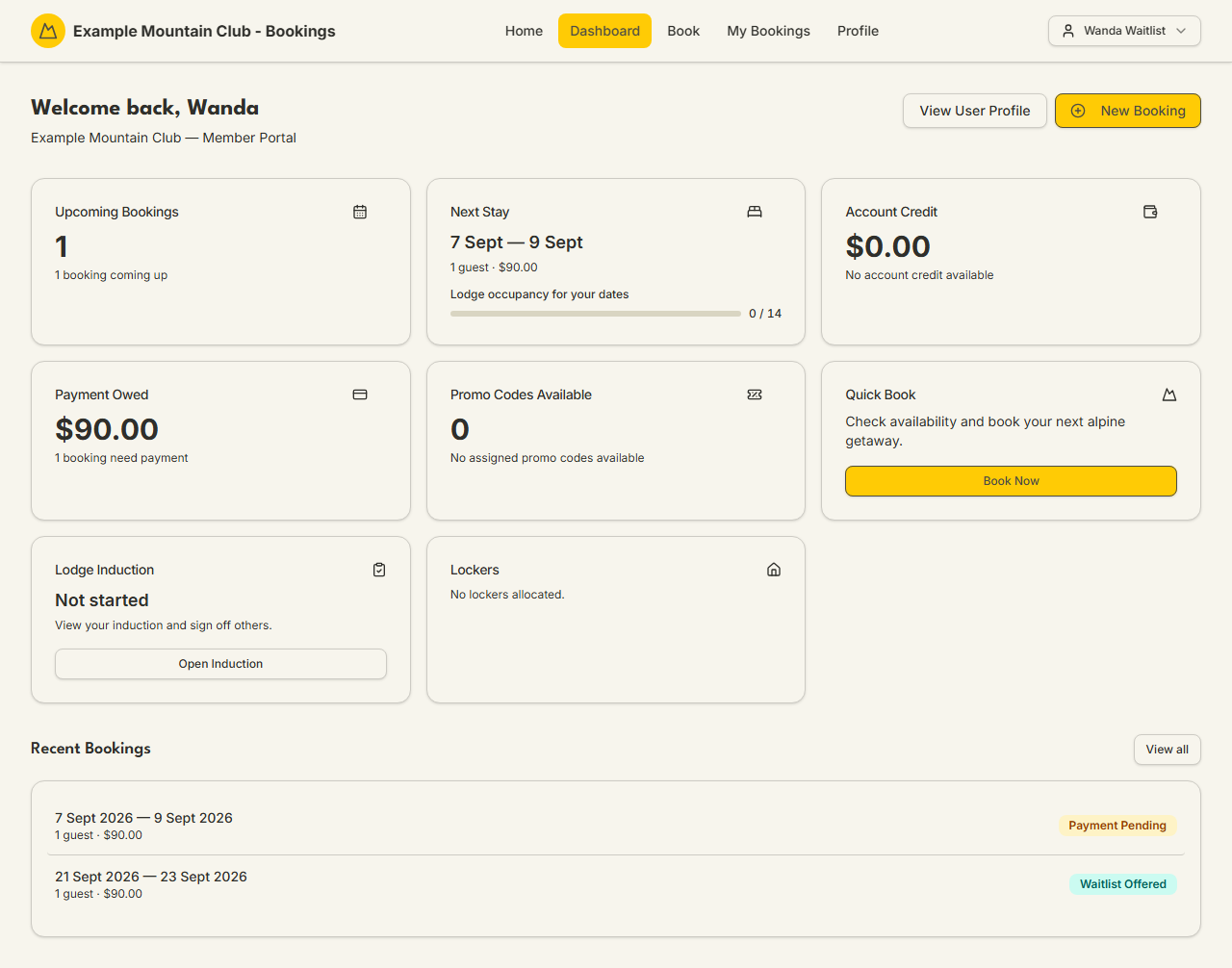Open the Profile nav item
The width and height of the screenshot is (1232, 968).
coord(858,31)
